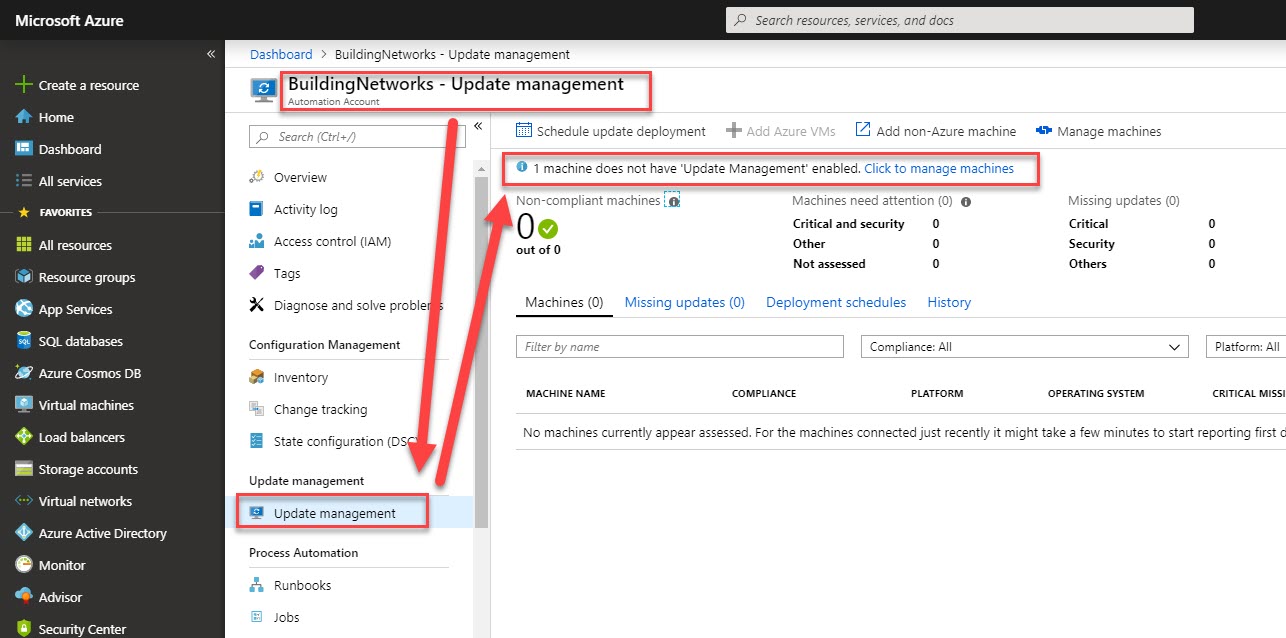Open the Deployment schedules tab
The width and height of the screenshot is (1286, 638).
[836, 302]
